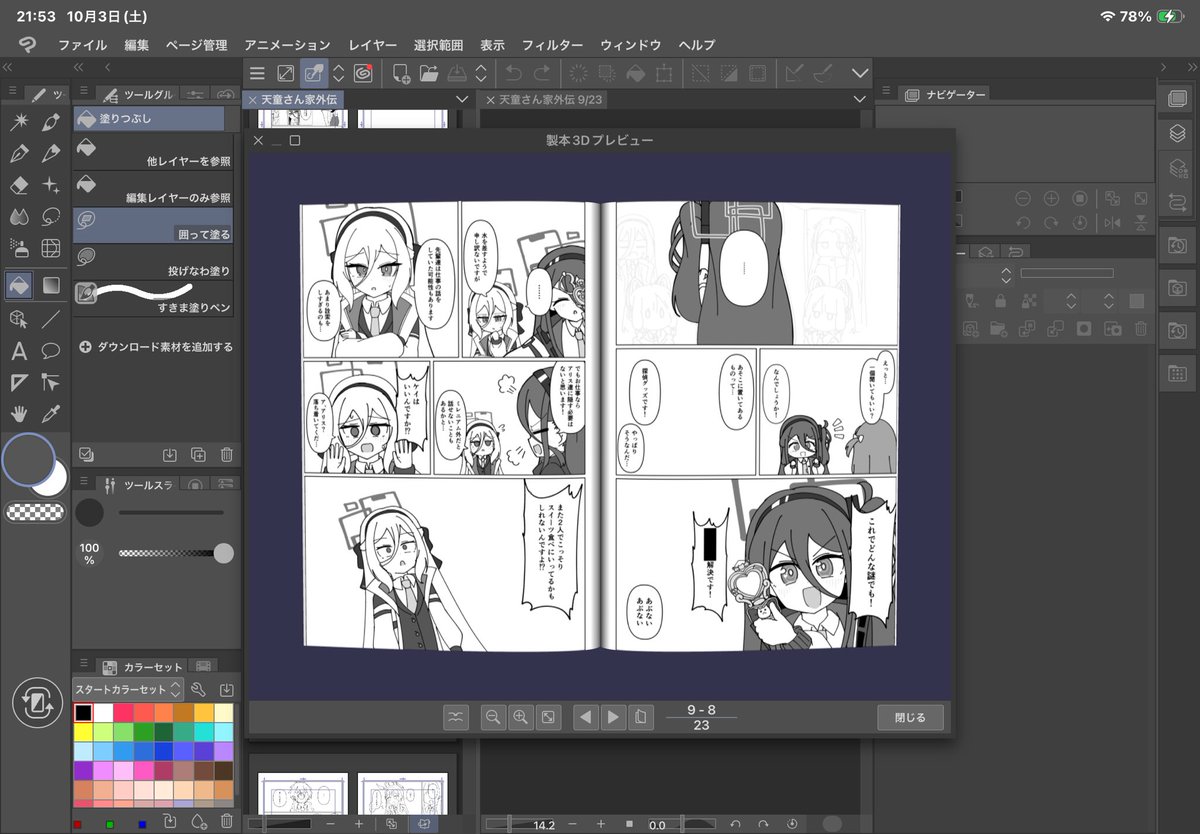The height and width of the screenshot is (834, 1200).
Task: Click ダウンロード素材を追加する
Action: (x=156, y=347)
